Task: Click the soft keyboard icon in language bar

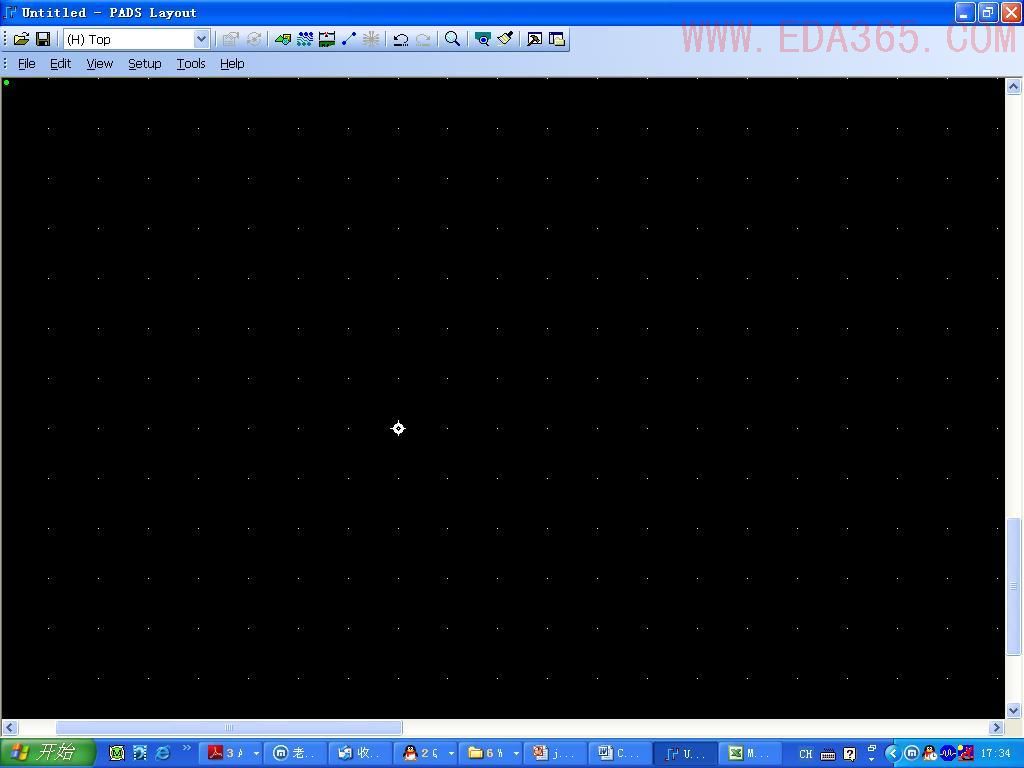Action: (x=828, y=755)
